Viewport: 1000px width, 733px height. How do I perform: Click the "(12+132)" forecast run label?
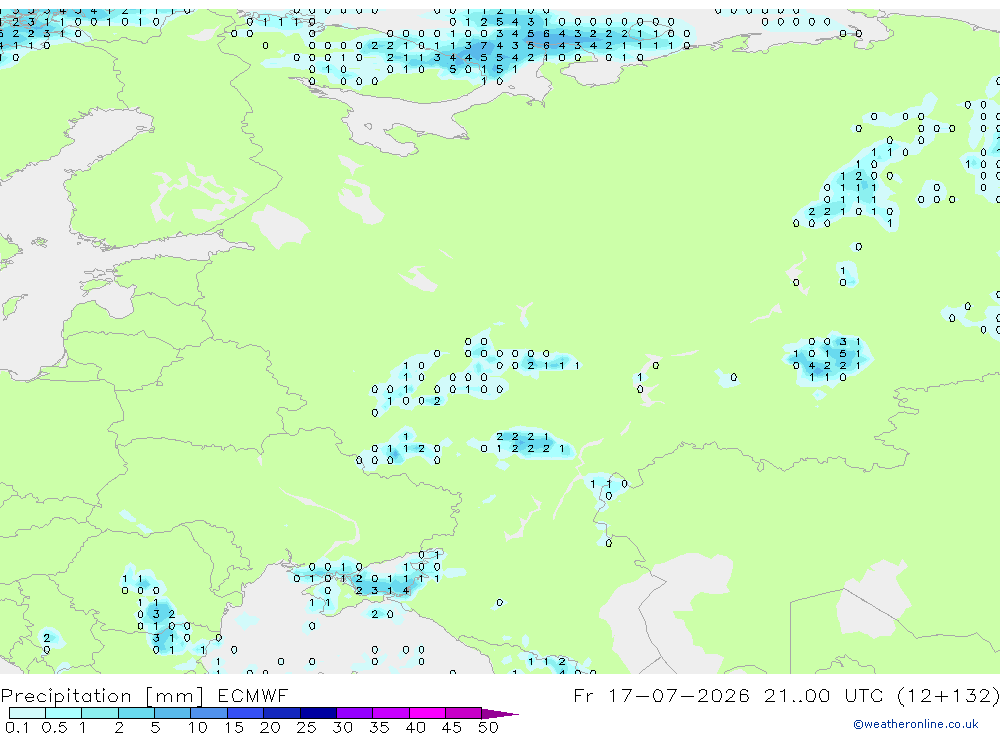[948, 695]
